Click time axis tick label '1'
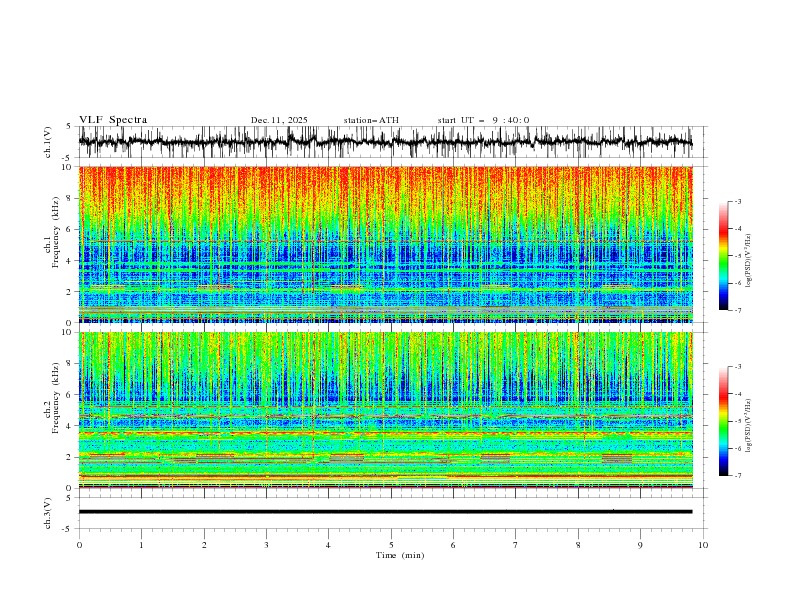Viewport: 792px width, 612px height. [141, 545]
